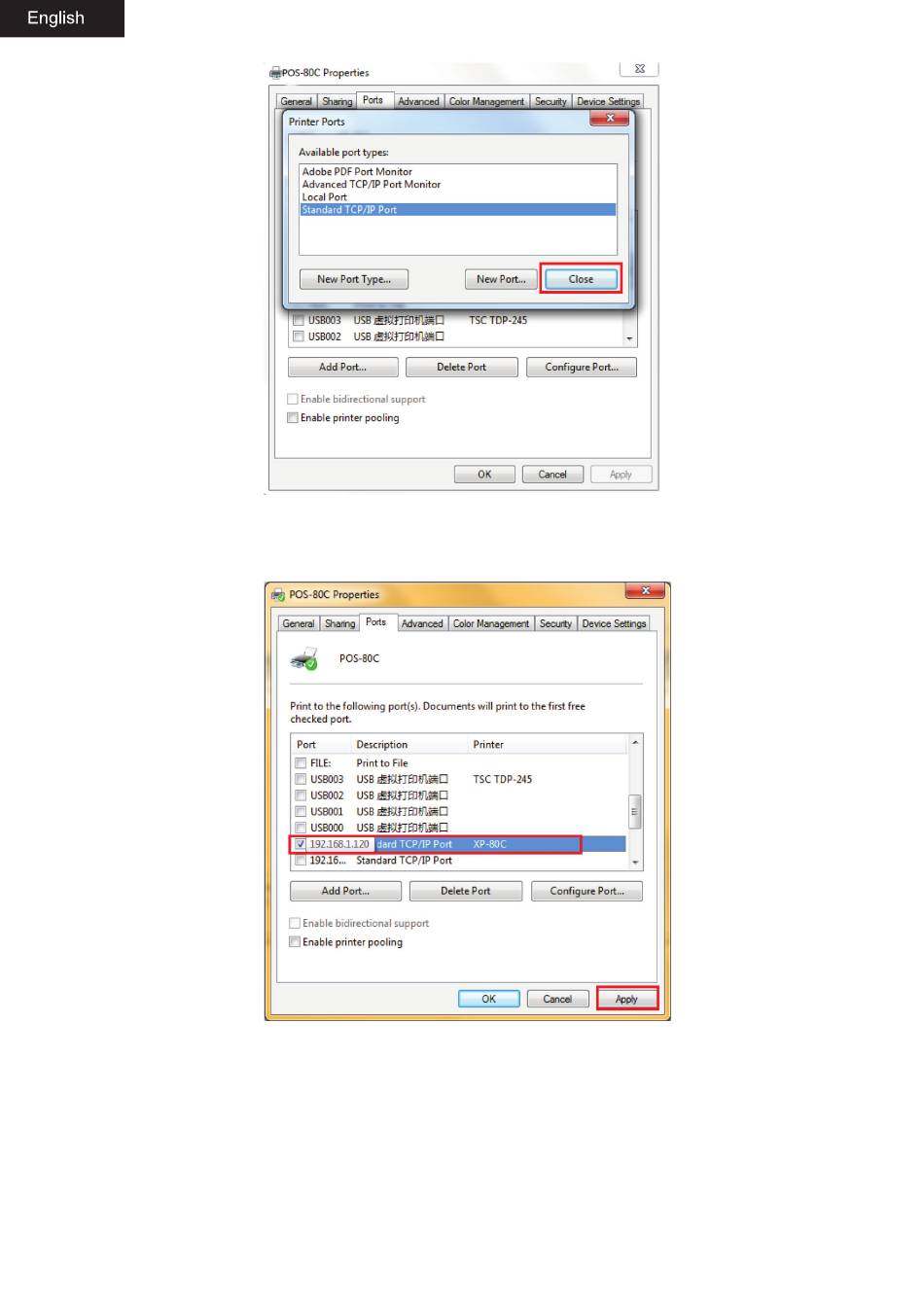Click Cancel in the upper properties window

(552, 475)
